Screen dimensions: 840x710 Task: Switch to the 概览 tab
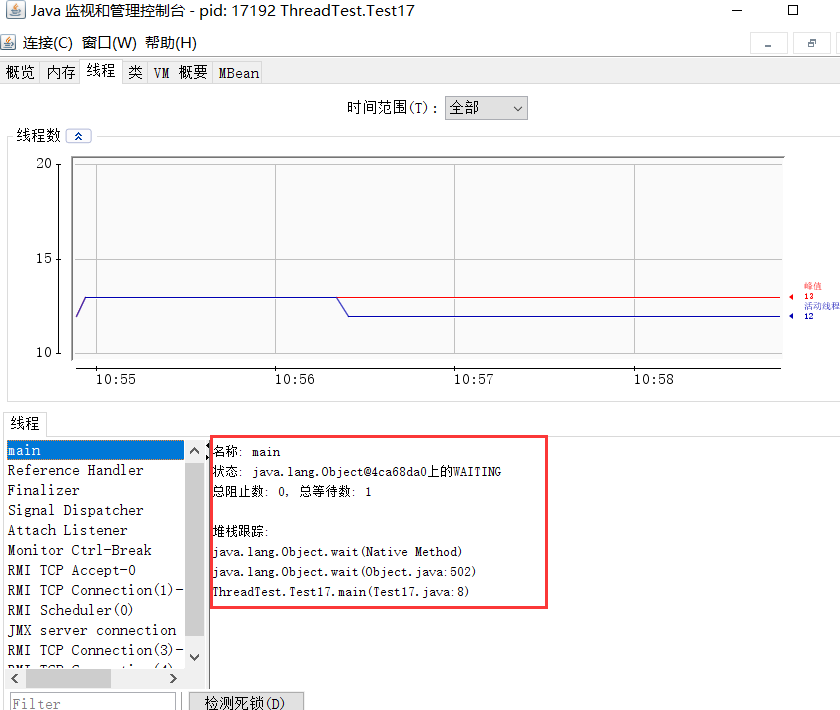[20, 72]
